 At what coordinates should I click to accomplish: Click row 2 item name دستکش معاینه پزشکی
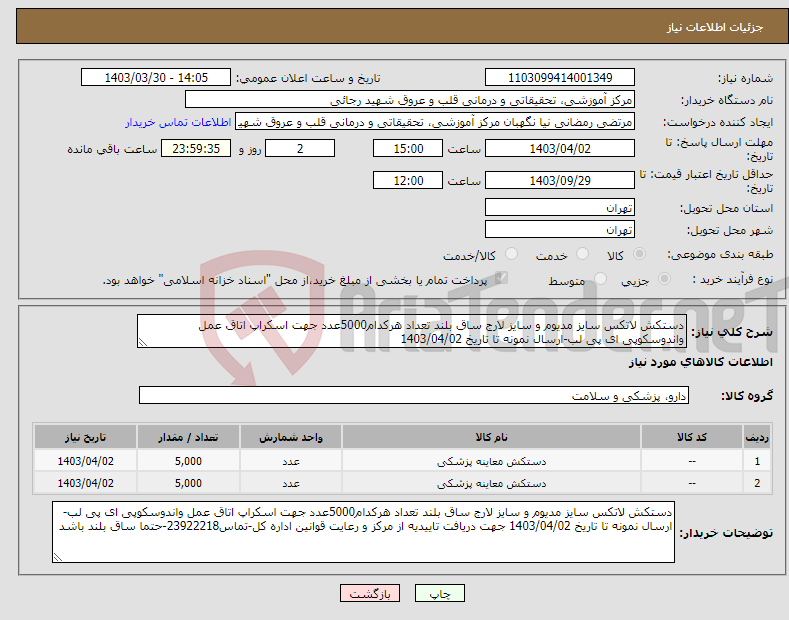491,483
